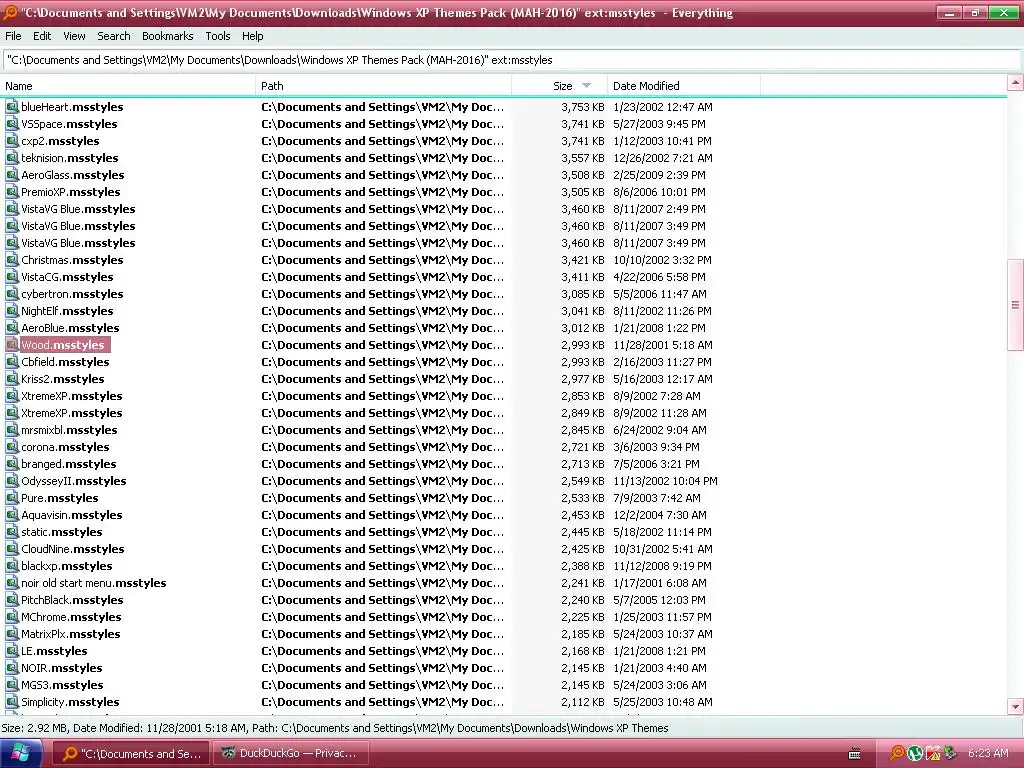
Task: Open the View menu
Action: (74, 36)
